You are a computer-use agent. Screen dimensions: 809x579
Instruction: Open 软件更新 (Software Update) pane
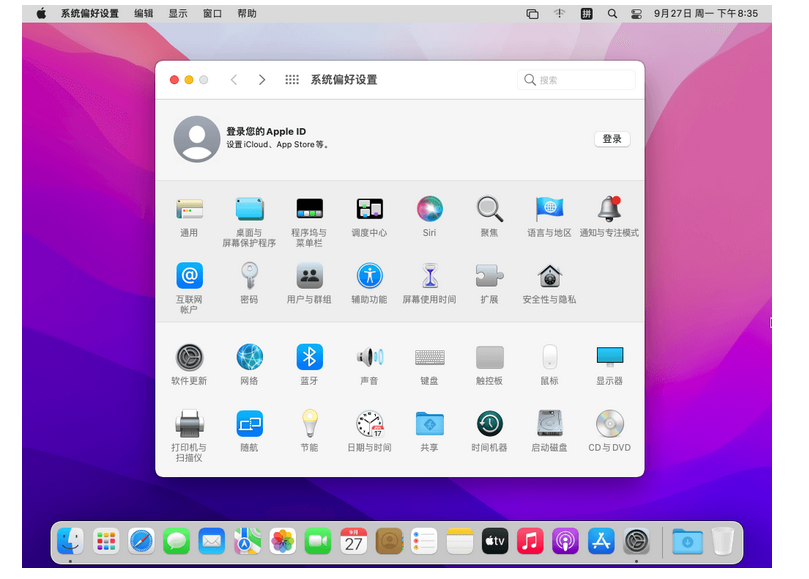tap(189, 357)
